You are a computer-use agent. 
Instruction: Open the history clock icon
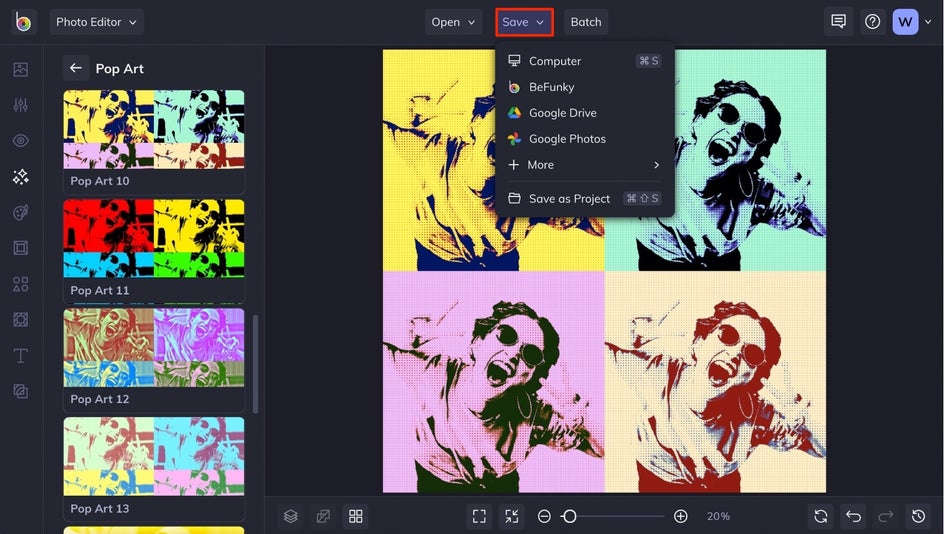point(918,516)
